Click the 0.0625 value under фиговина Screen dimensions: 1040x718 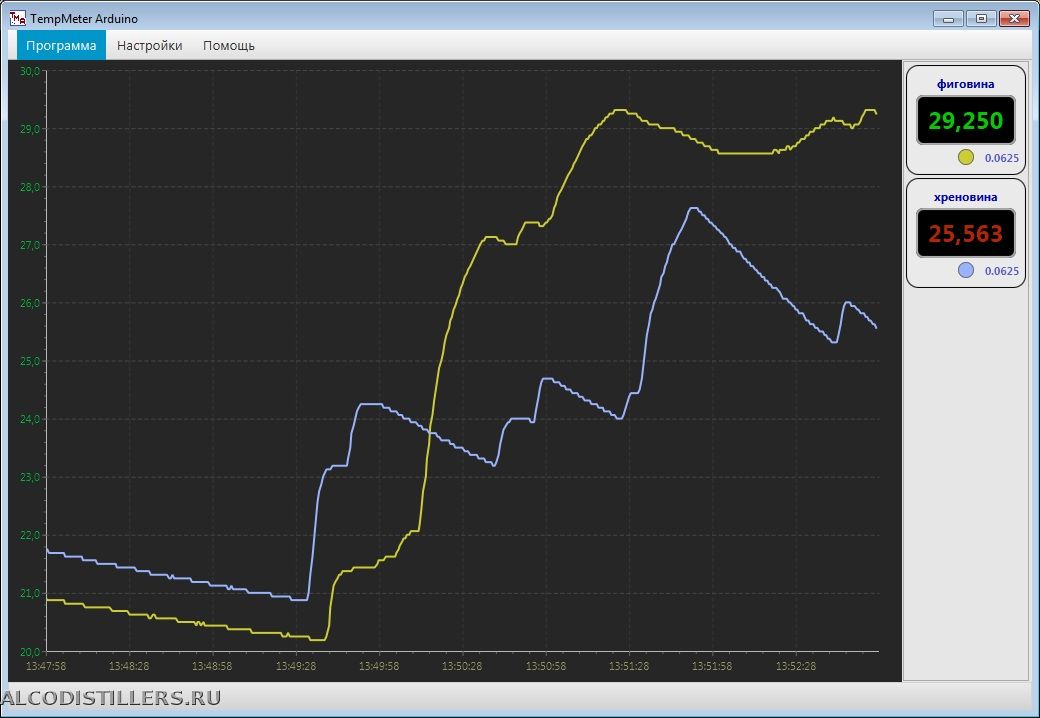pos(1002,158)
